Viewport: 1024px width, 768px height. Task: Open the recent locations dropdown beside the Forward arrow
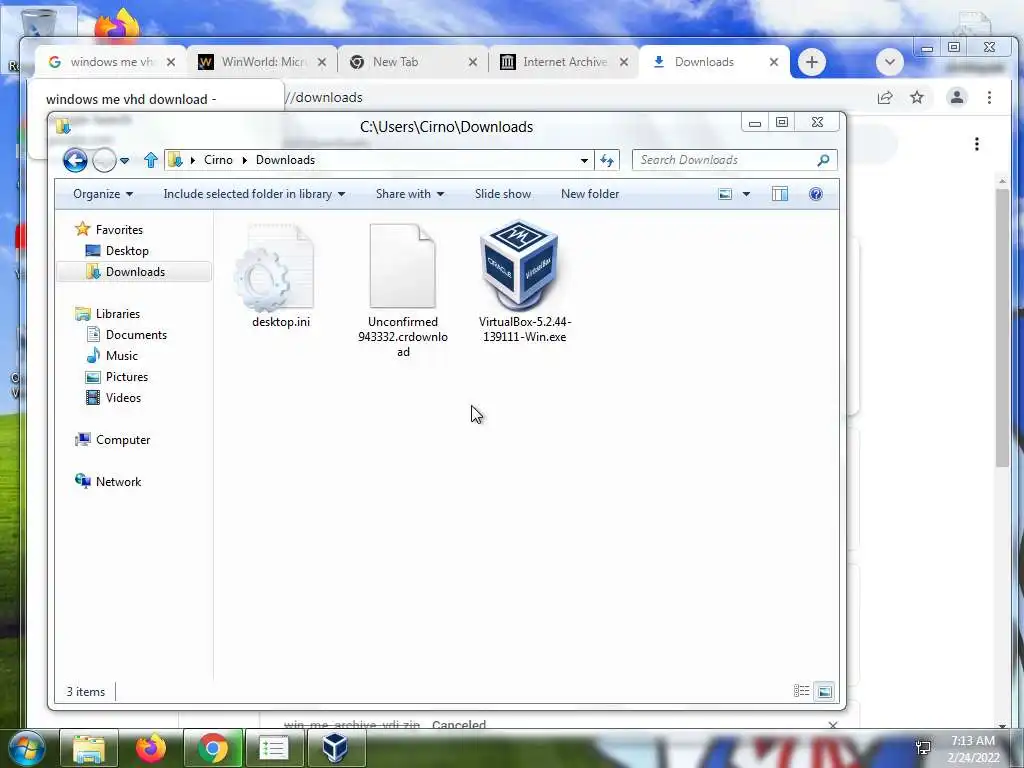pyautogui.click(x=124, y=161)
